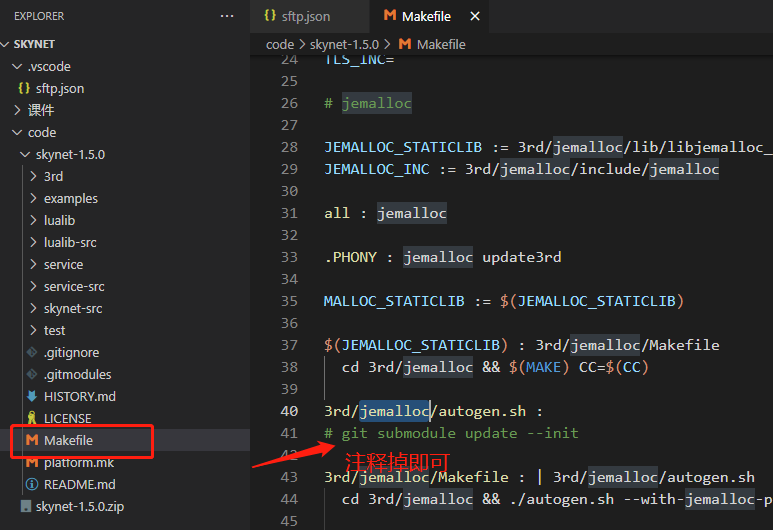Close the Makefile editor tab
773x530 pixels.
475,16
